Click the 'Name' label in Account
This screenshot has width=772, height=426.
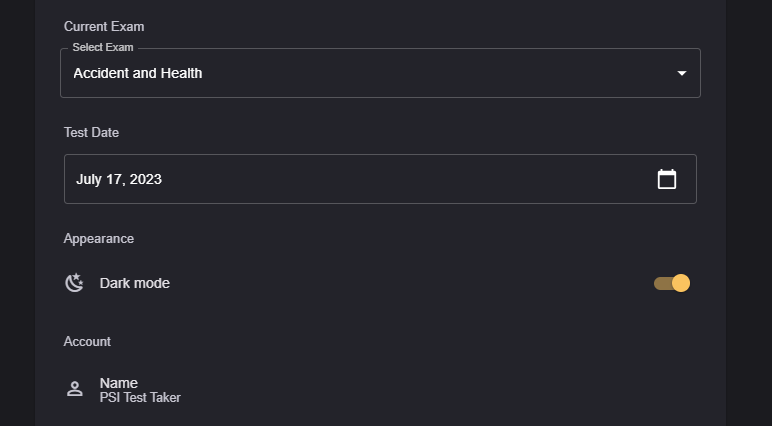(x=119, y=383)
